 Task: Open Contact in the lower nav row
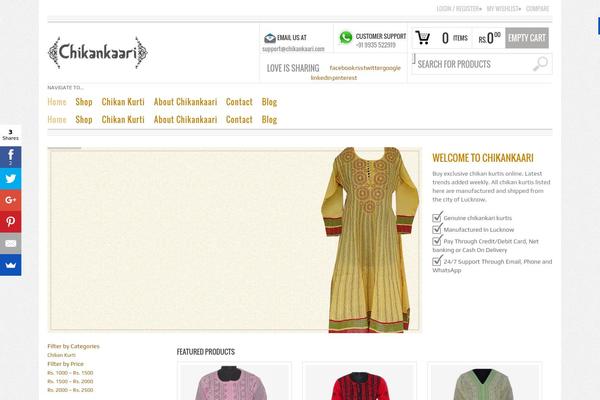coord(239,119)
